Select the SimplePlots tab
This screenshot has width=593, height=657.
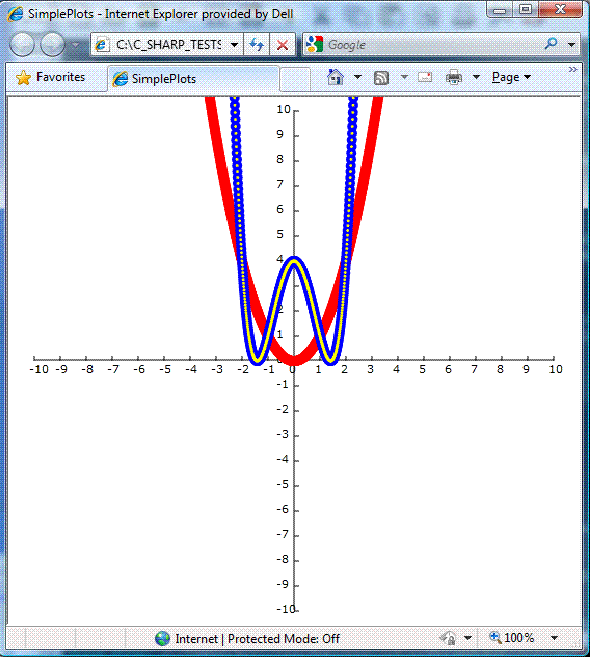coord(193,79)
